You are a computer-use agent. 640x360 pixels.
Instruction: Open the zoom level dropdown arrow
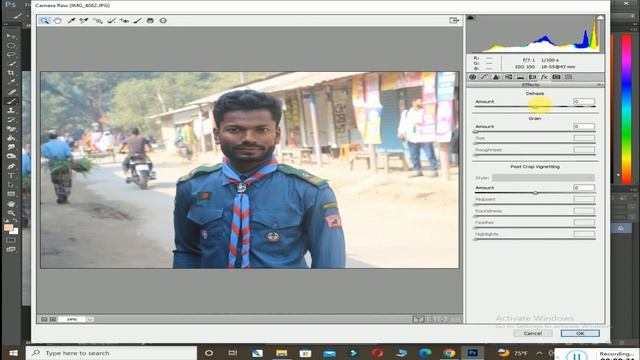click(90, 319)
